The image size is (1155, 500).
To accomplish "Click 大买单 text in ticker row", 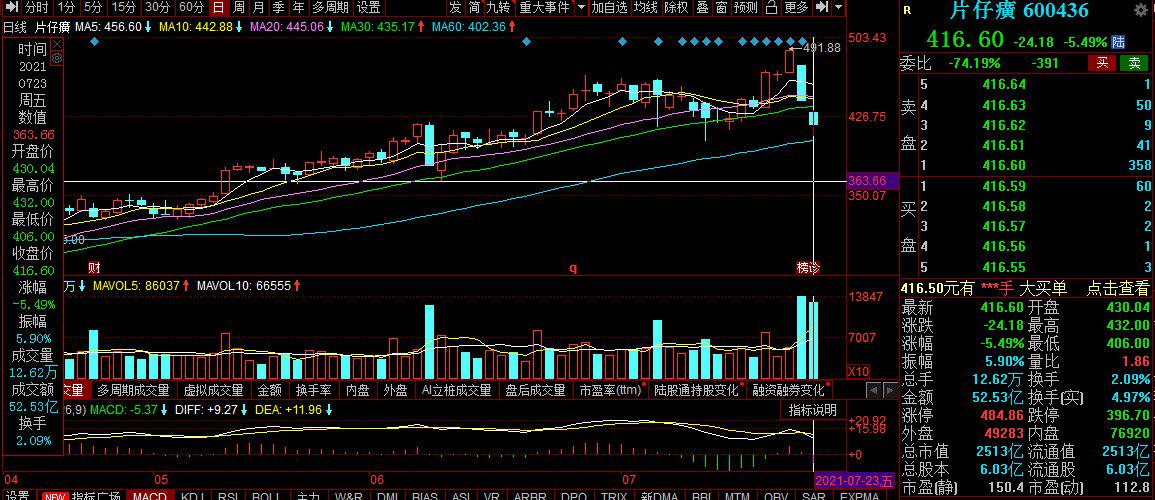I will [x=1043, y=289].
